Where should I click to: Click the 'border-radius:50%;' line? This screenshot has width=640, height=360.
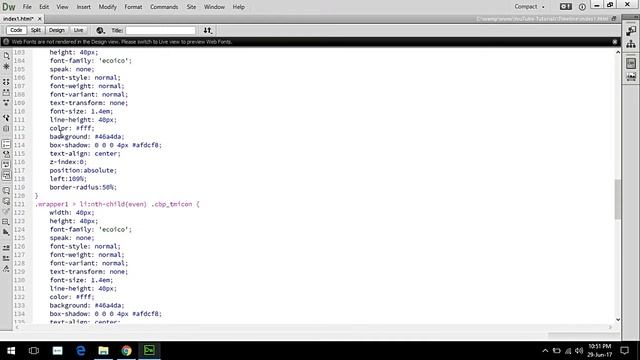pyautogui.click(x=83, y=187)
